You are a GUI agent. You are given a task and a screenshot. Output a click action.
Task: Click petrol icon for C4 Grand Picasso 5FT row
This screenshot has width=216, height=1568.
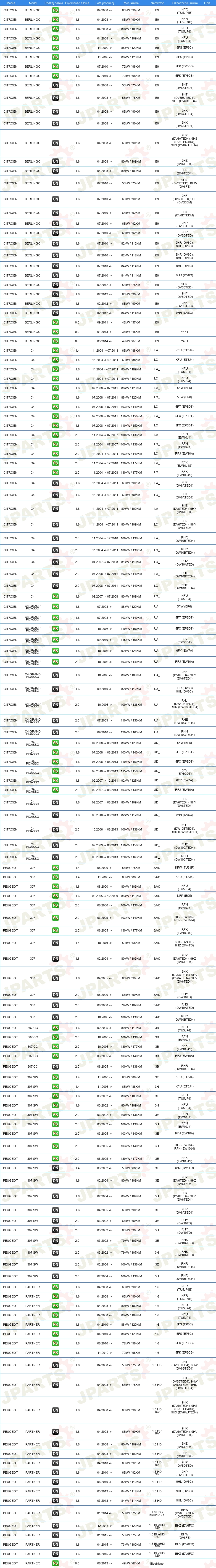[x=55, y=617]
